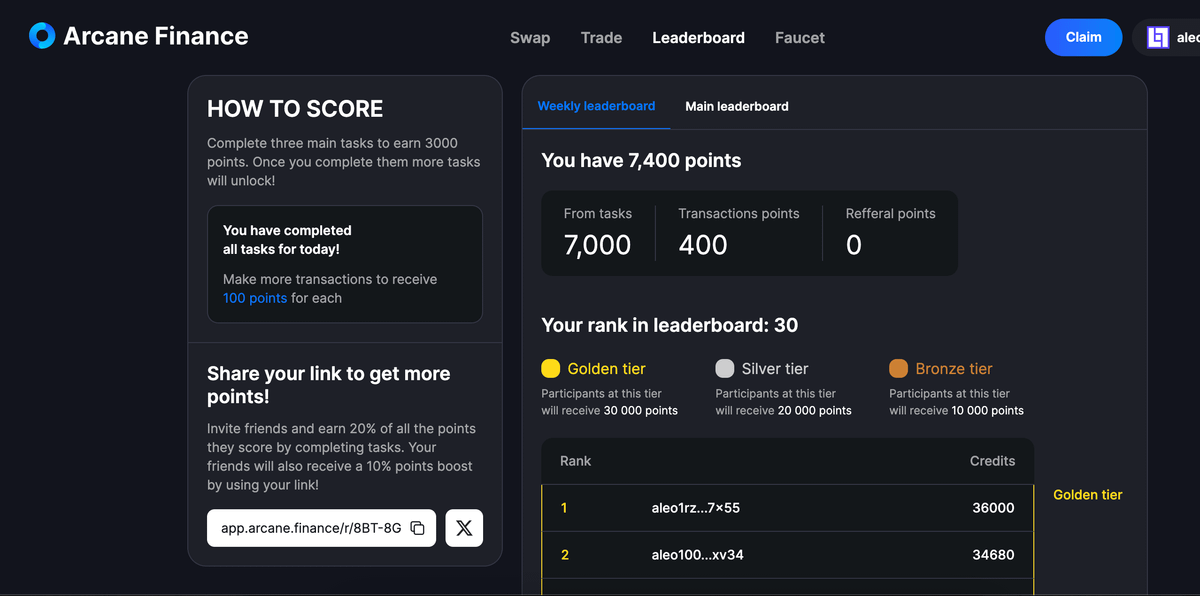The width and height of the screenshot is (1200, 596).
Task: Click rank number 1 in the table
Action: pos(564,508)
